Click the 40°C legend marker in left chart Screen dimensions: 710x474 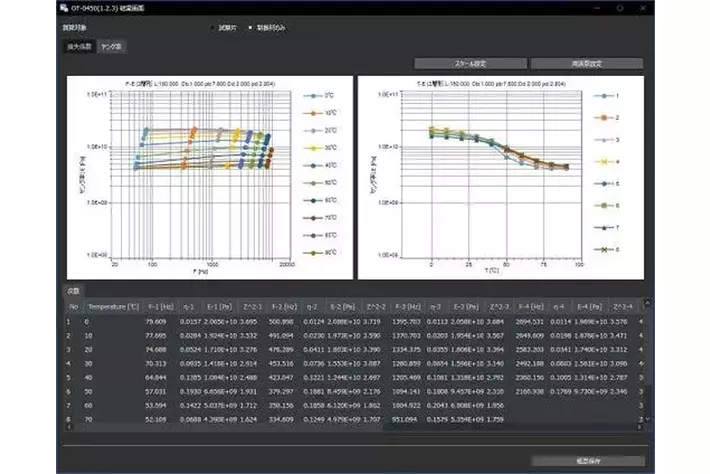pyautogui.click(x=311, y=166)
